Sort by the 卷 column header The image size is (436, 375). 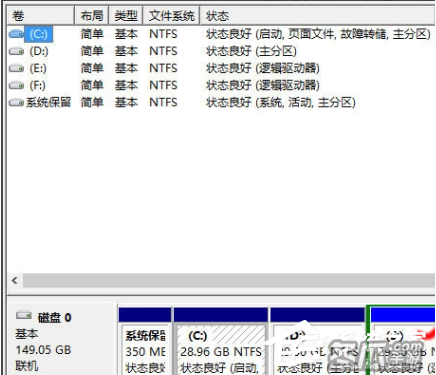(41, 16)
